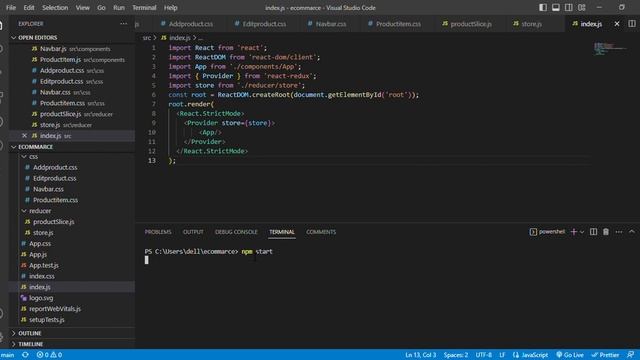Viewport: 640px width, 360px height.
Task: Open notifications icon in status bar
Action: click(x=631, y=355)
